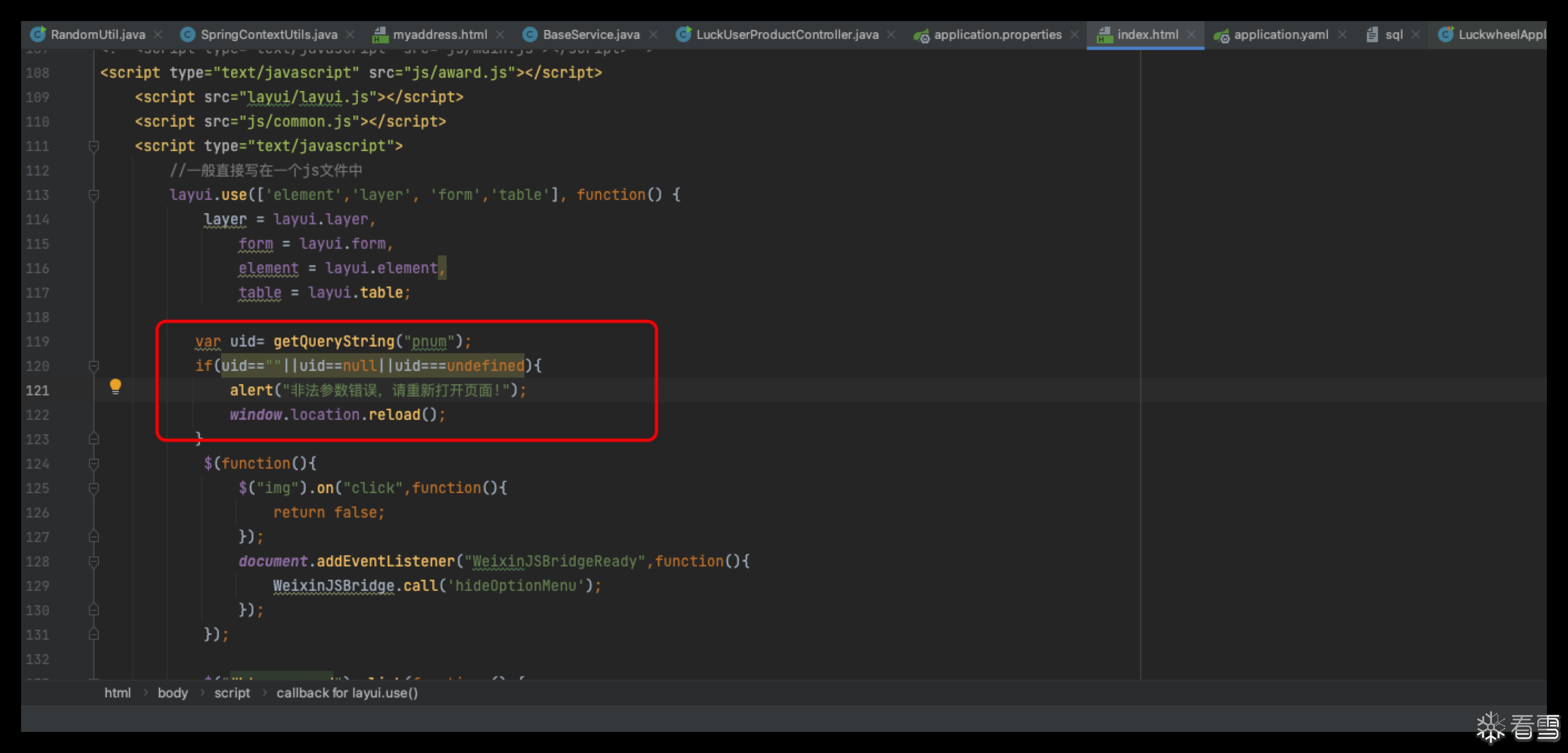1568x753 pixels.
Task: Select the 'callback for layui.use()' breadcrumb
Action: coord(347,693)
